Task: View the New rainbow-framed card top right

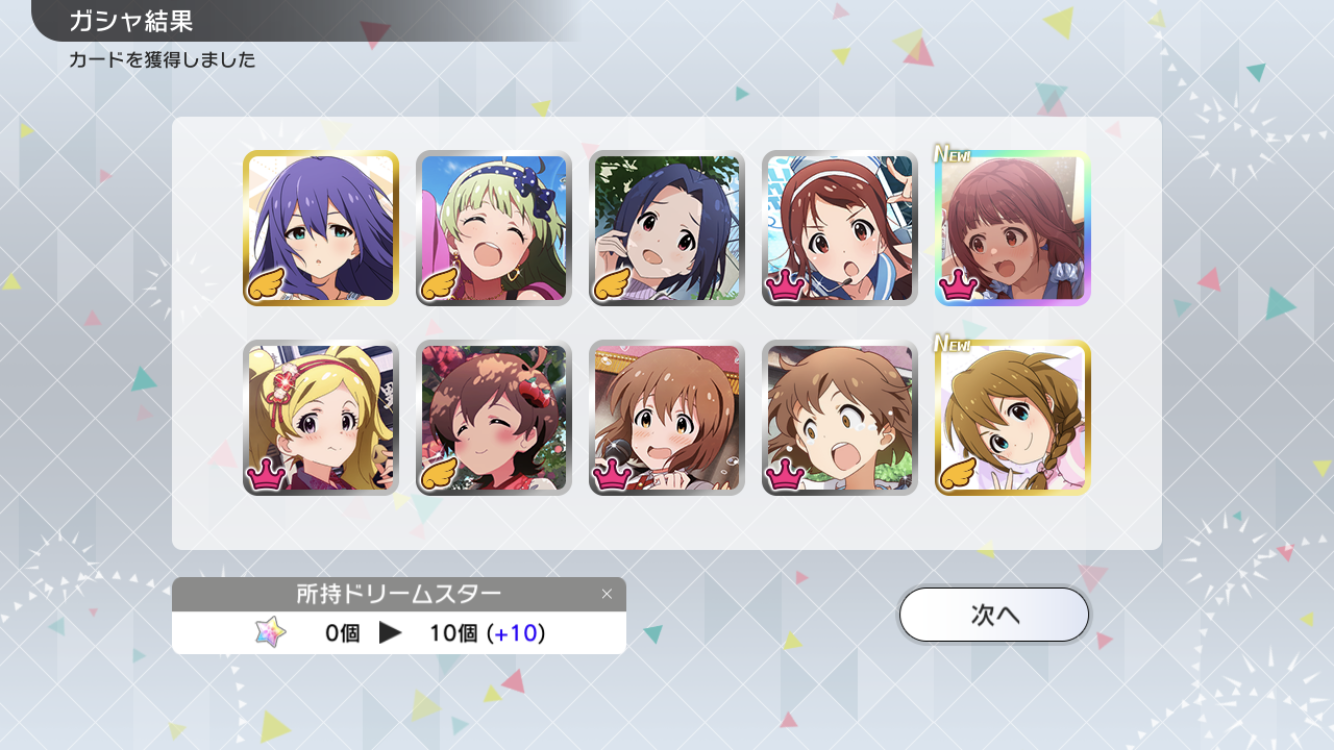Action: tap(1013, 228)
